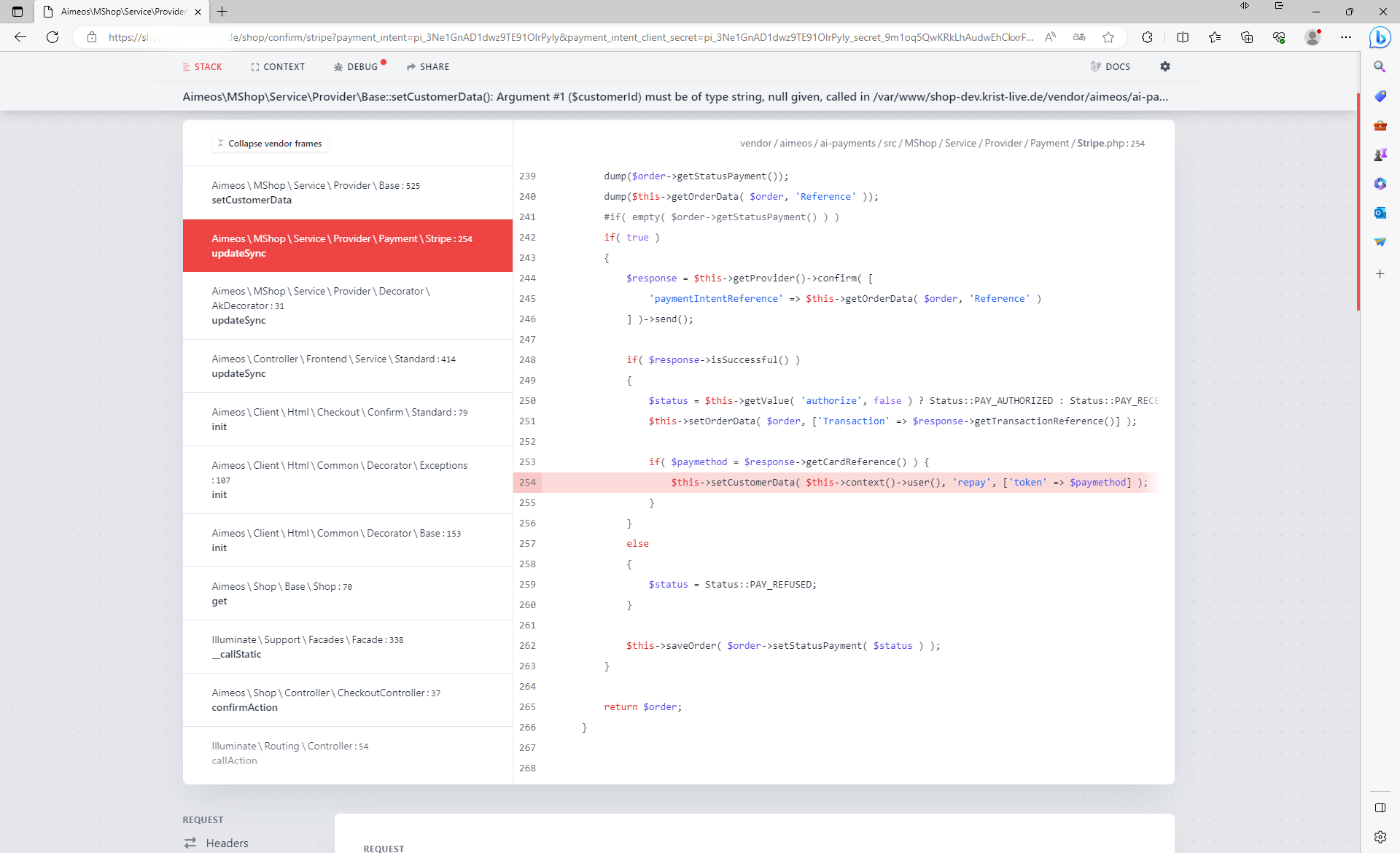This screenshot has width=1400, height=853.
Task: Open browser extensions puzzle icon
Action: 1147,37
